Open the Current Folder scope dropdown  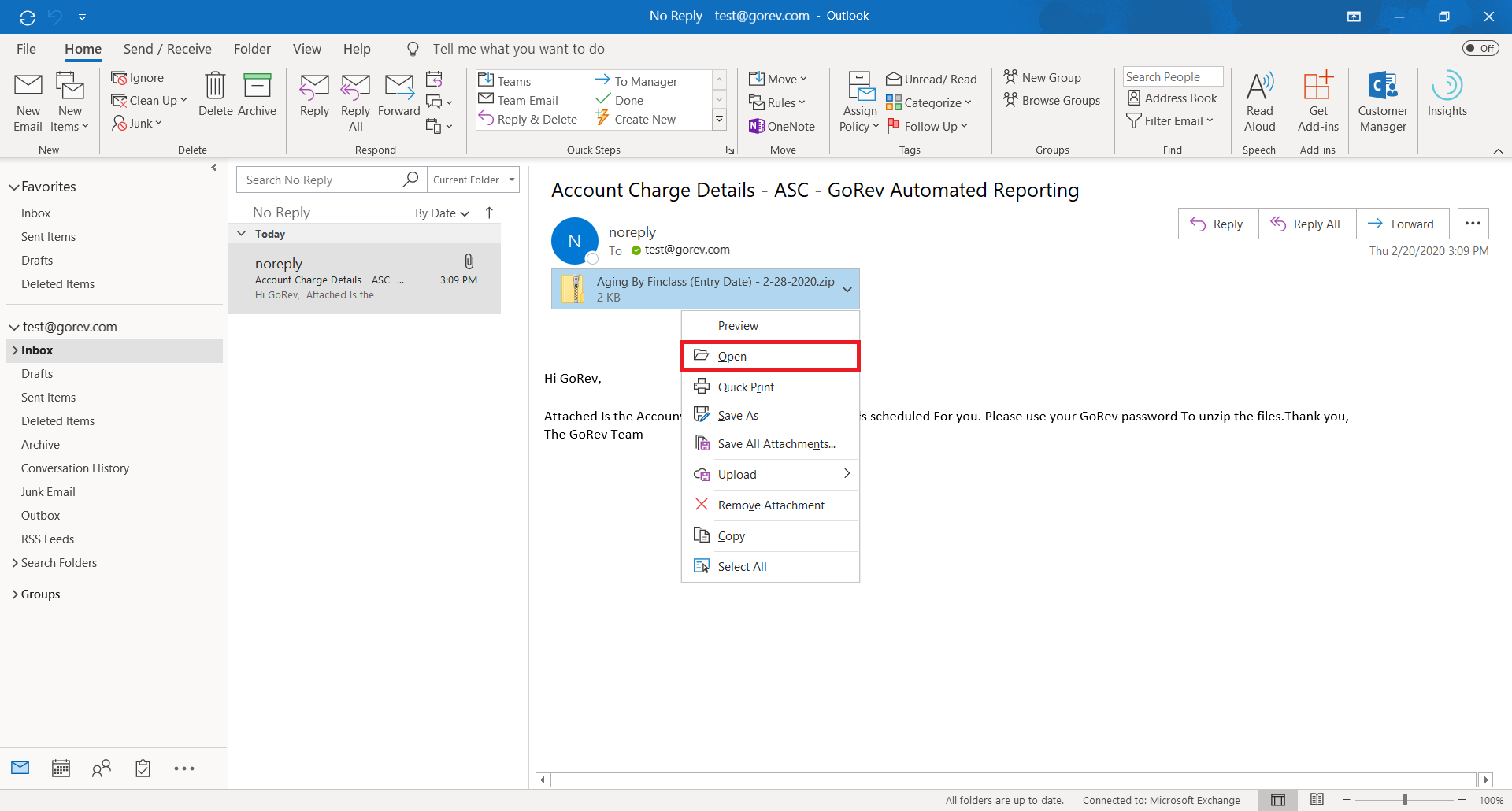473,180
